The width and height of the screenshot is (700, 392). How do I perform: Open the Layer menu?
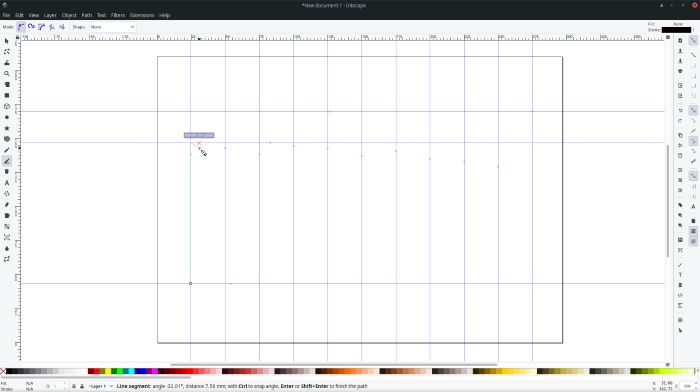pos(50,15)
